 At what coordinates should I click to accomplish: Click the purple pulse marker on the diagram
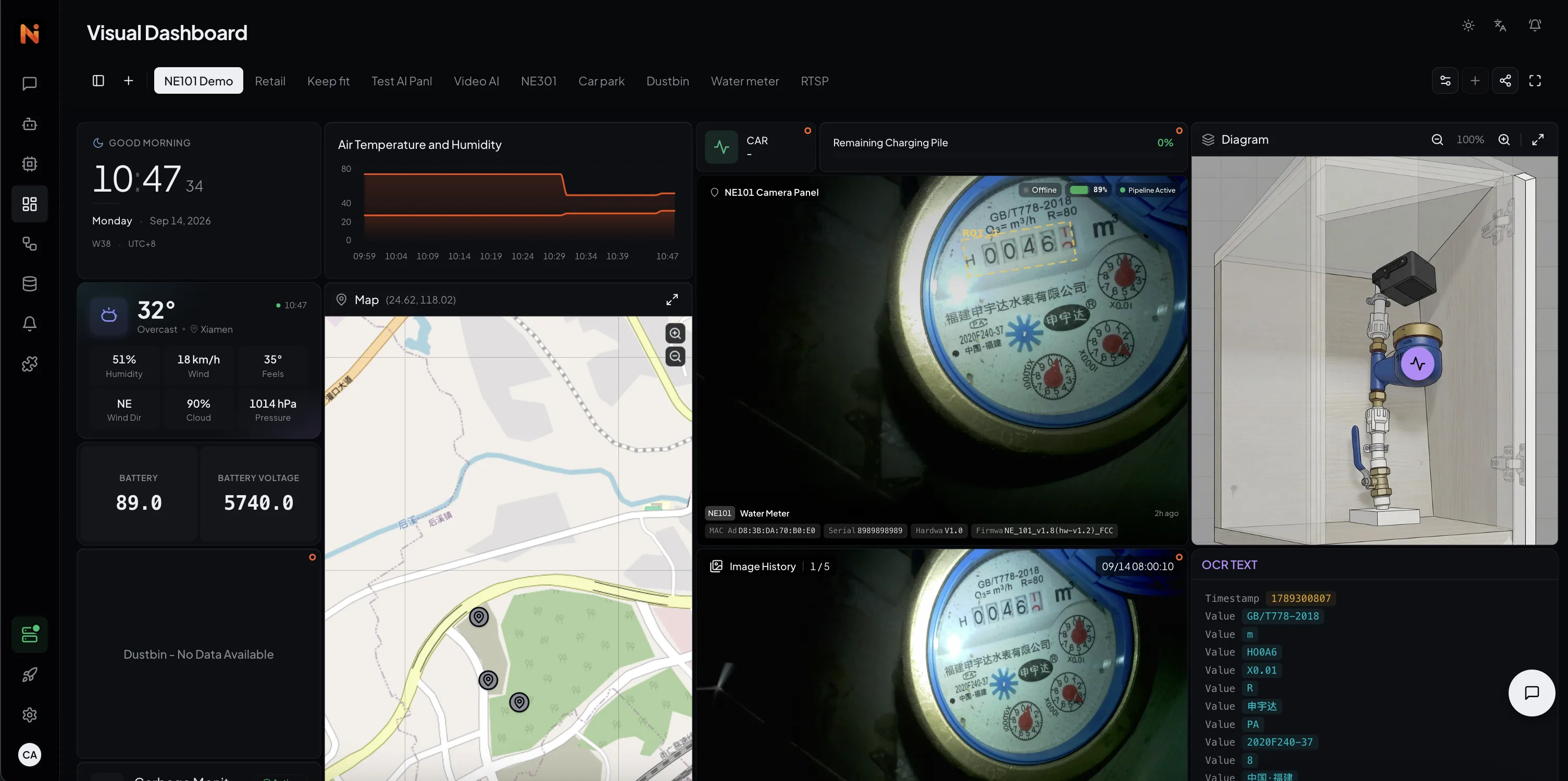pyautogui.click(x=1417, y=364)
